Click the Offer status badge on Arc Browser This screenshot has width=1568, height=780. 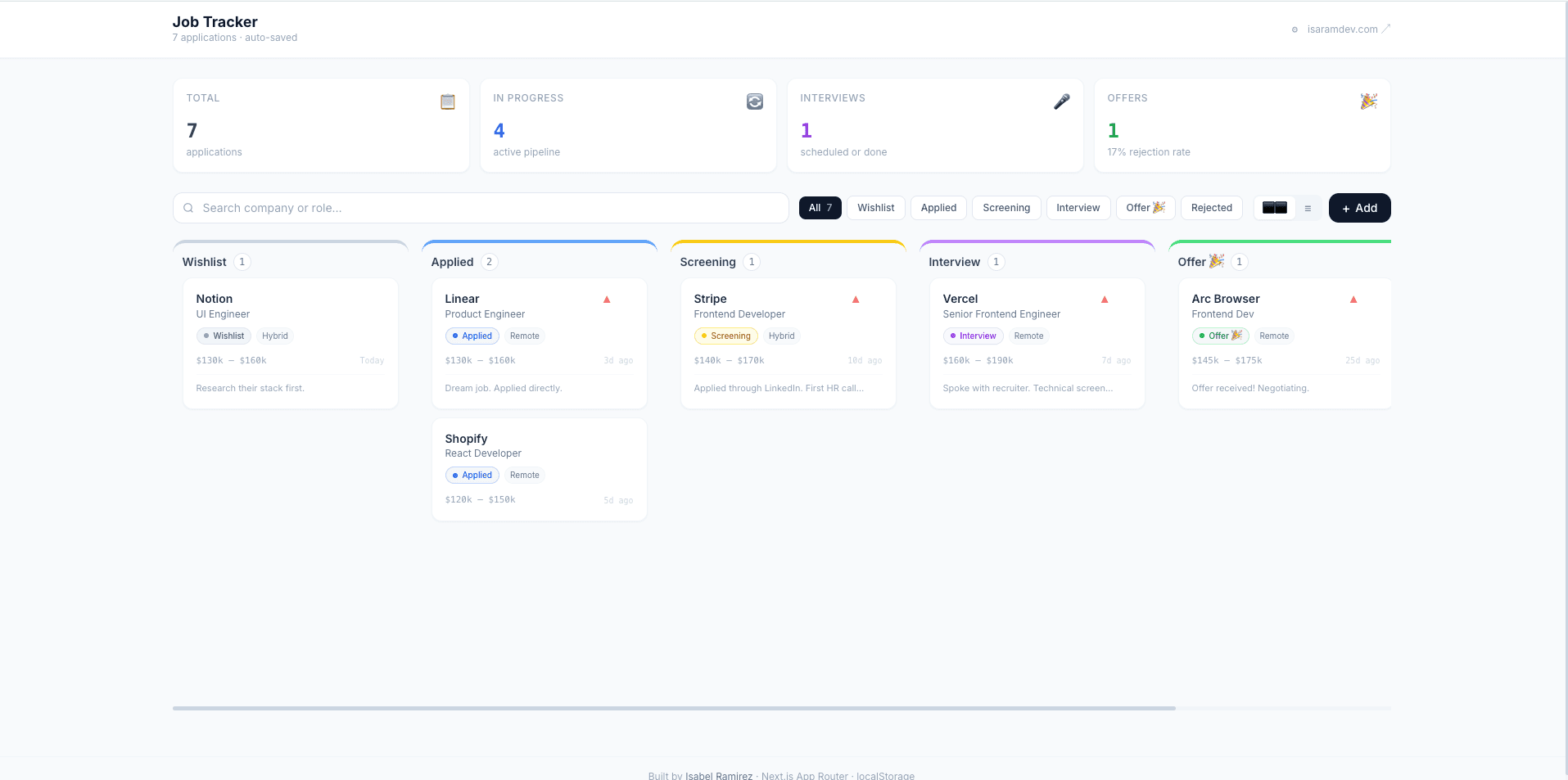coord(1220,336)
